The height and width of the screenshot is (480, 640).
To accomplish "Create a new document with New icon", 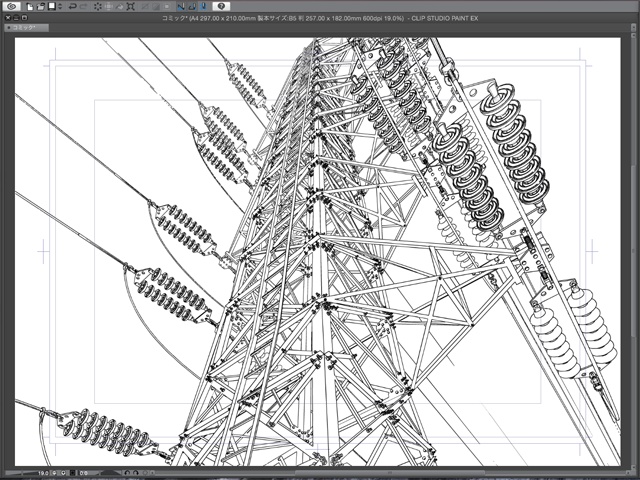I will click(x=31, y=6).
